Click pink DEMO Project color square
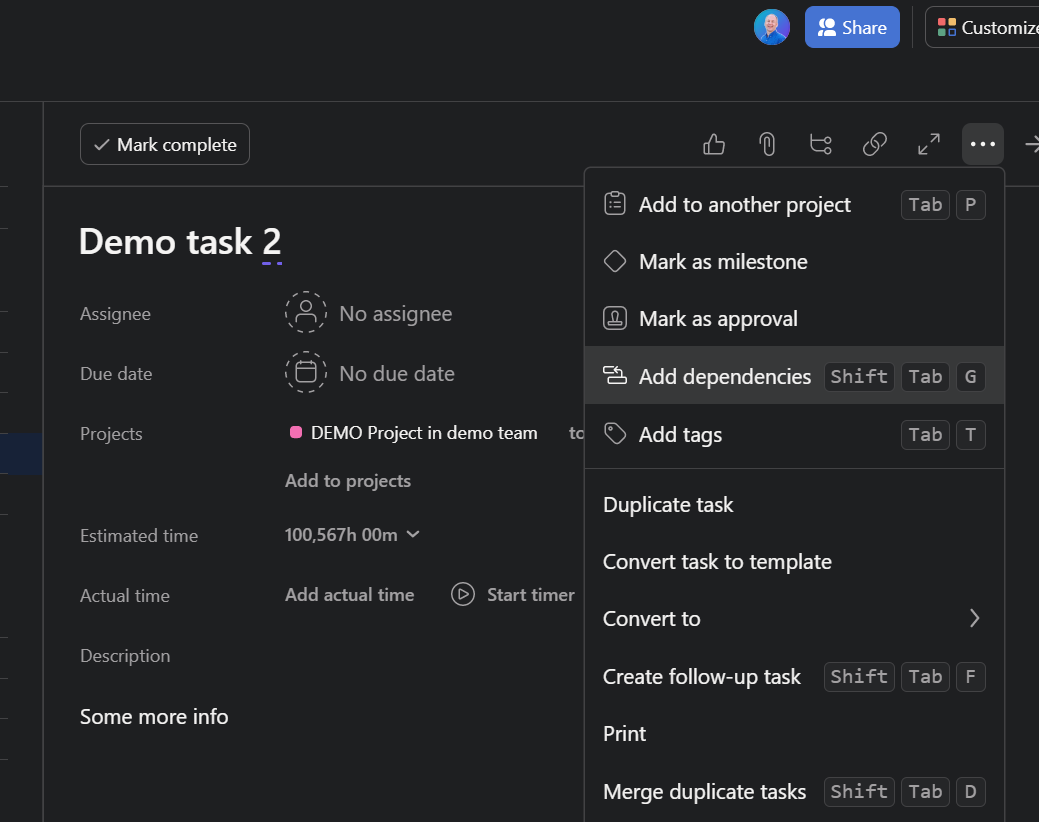 point(296,433)
